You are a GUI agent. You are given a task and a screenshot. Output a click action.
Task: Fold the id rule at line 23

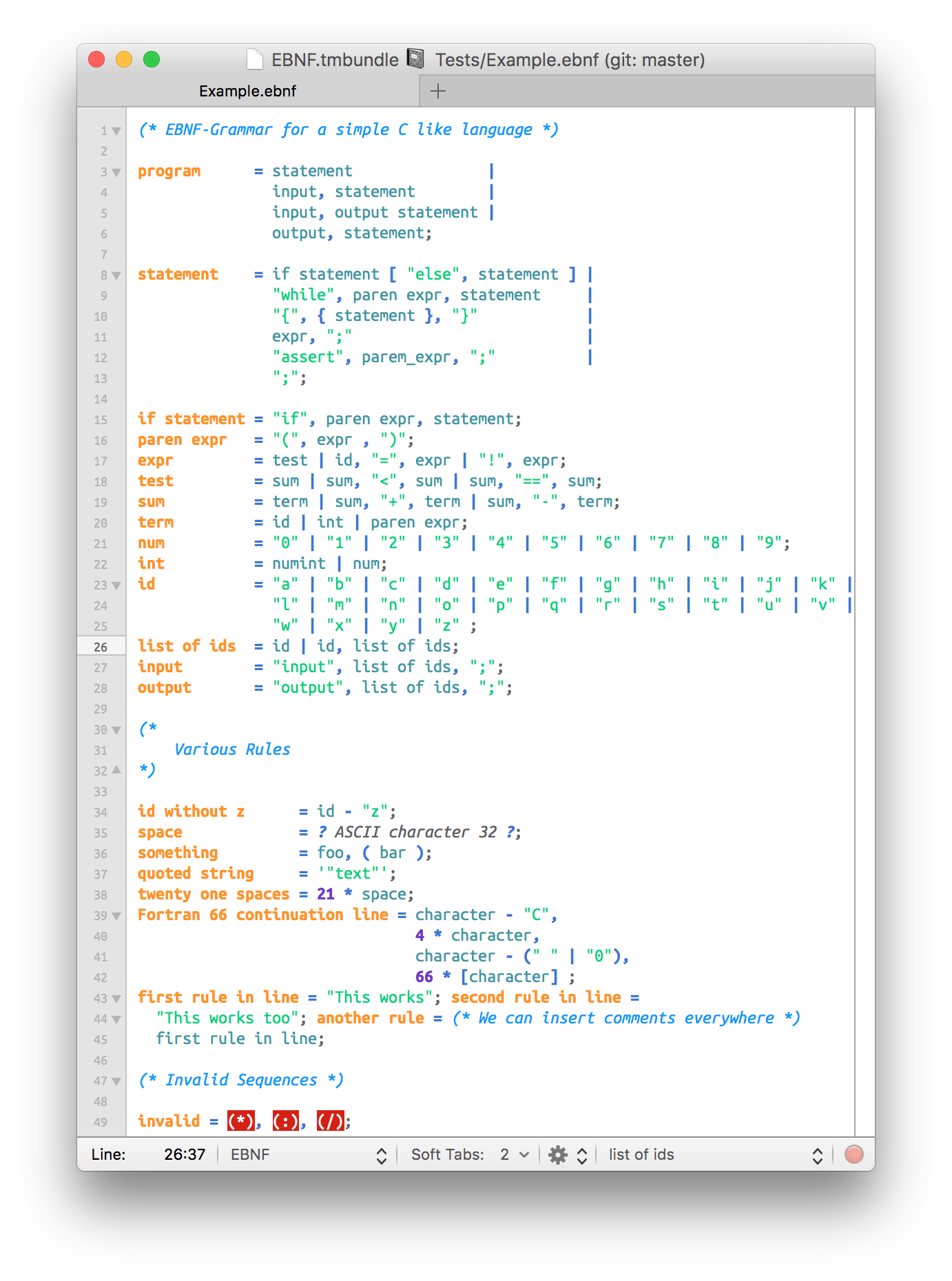coord(116,585)
